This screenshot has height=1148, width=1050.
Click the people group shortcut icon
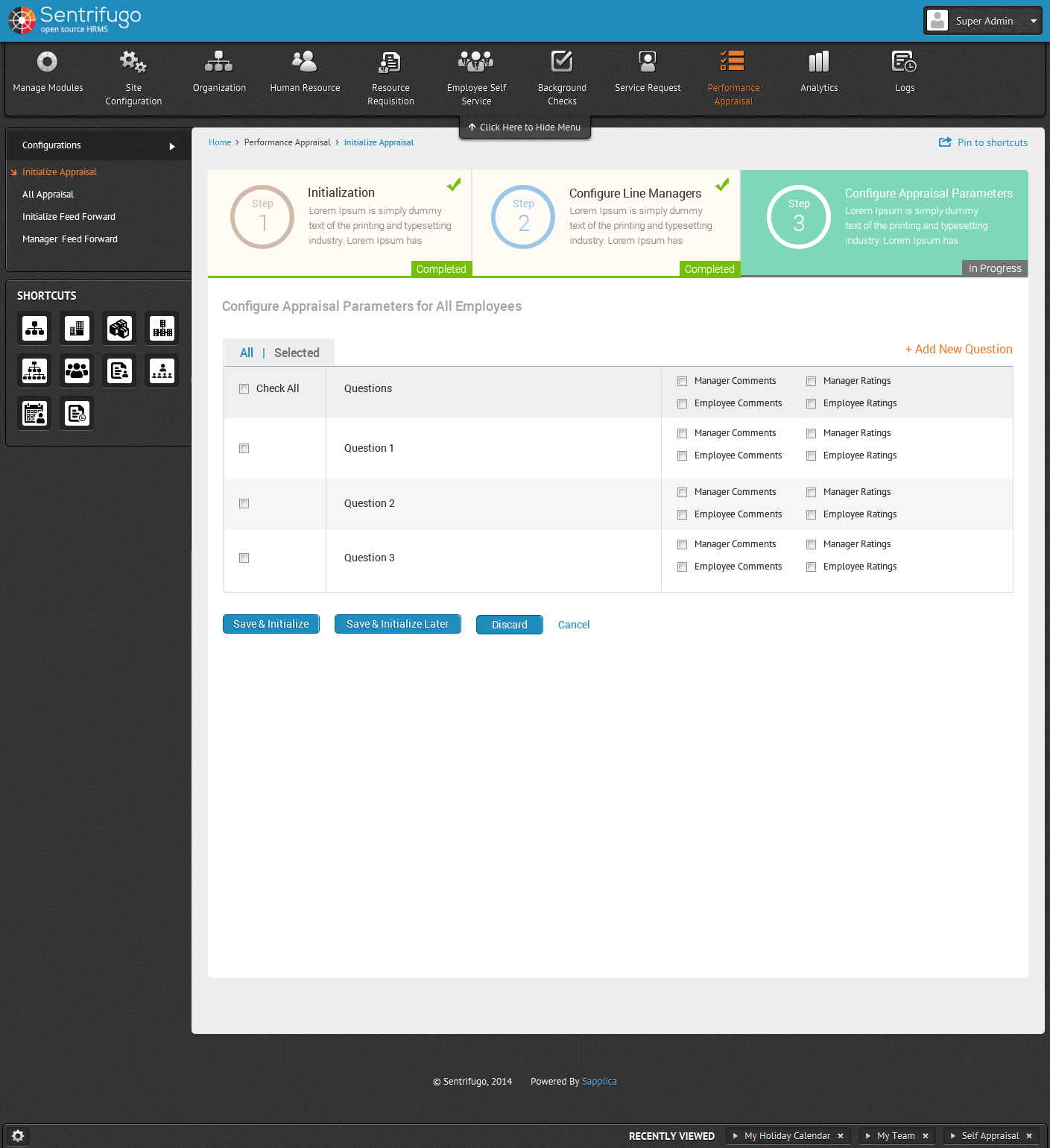pos(77,370)
